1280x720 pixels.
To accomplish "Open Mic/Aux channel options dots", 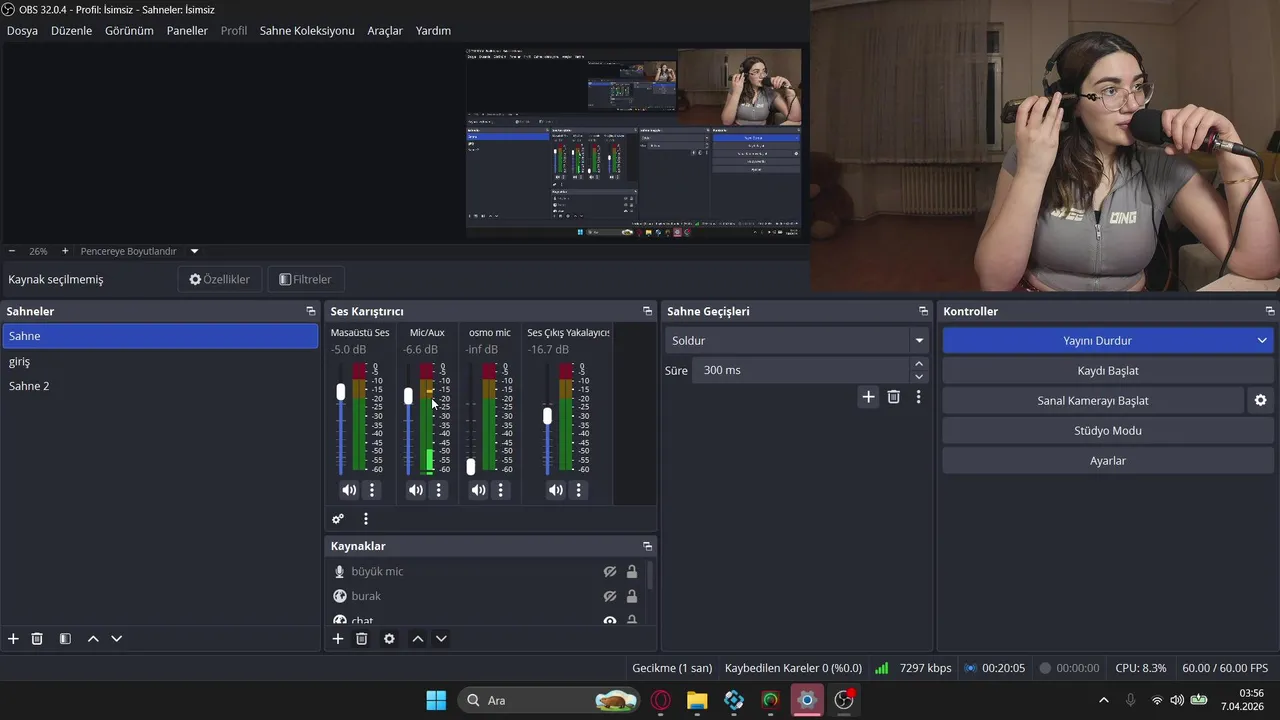I will pos(438,490).
